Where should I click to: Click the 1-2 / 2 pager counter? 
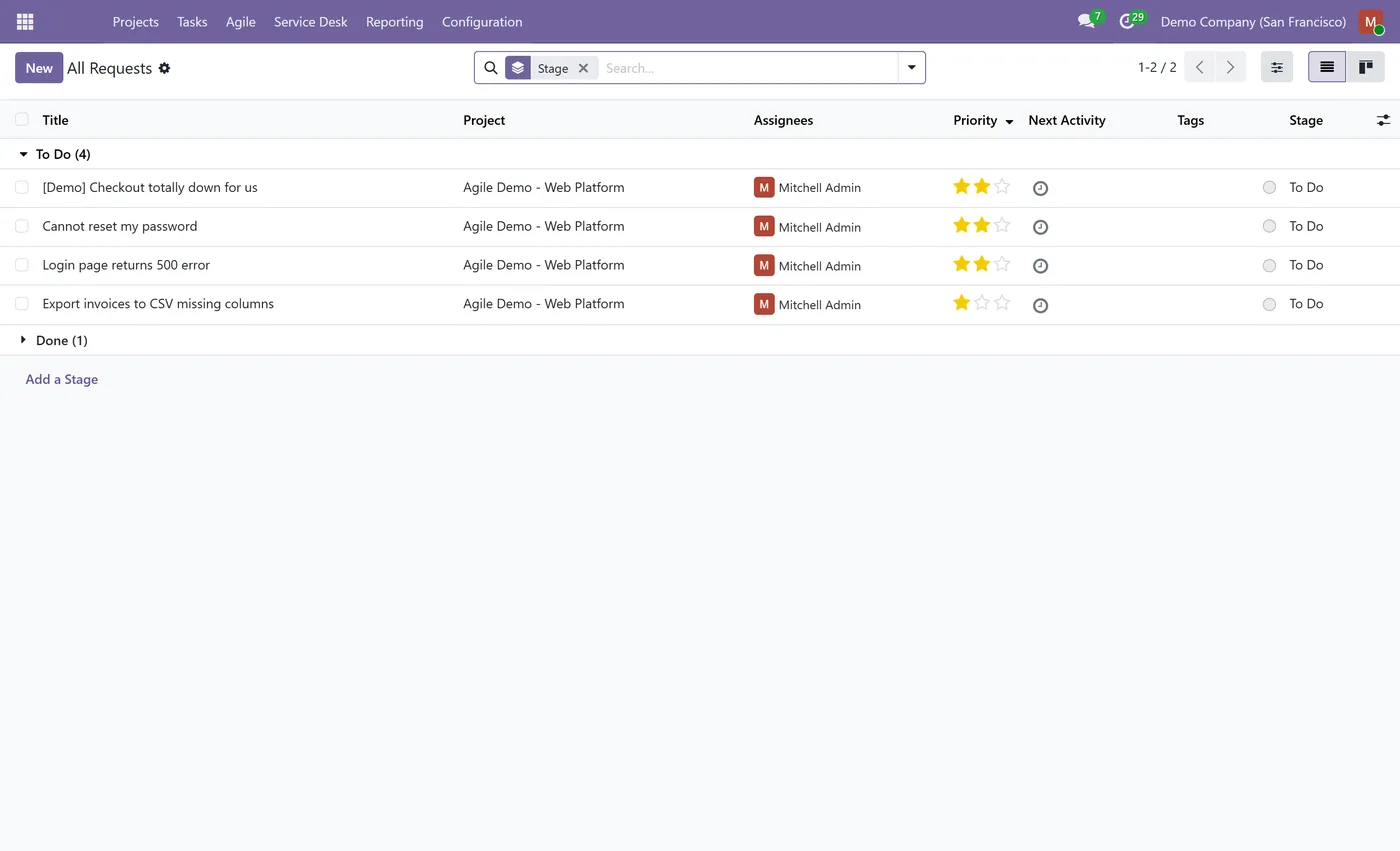(x=1157, y=67)
